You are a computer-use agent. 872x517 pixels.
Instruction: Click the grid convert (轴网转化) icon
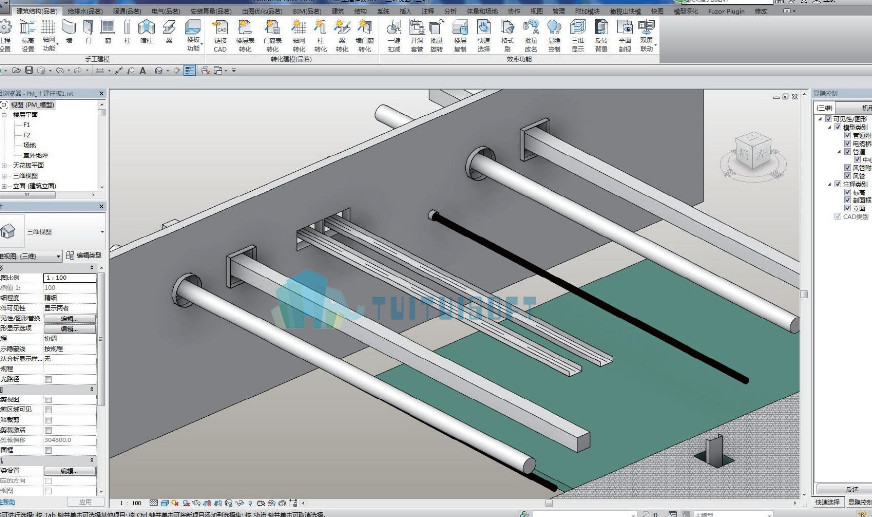tap(299, 35)
